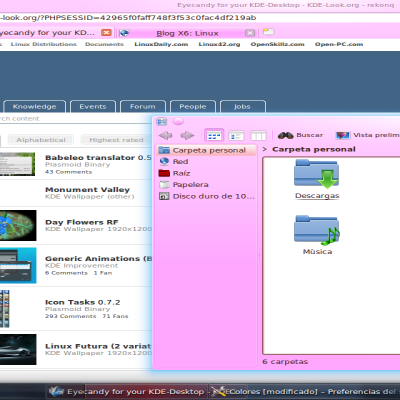Select Carpeta personal in places panel
Viewport: 400px width, 400px height.
(x=207, y=150)
